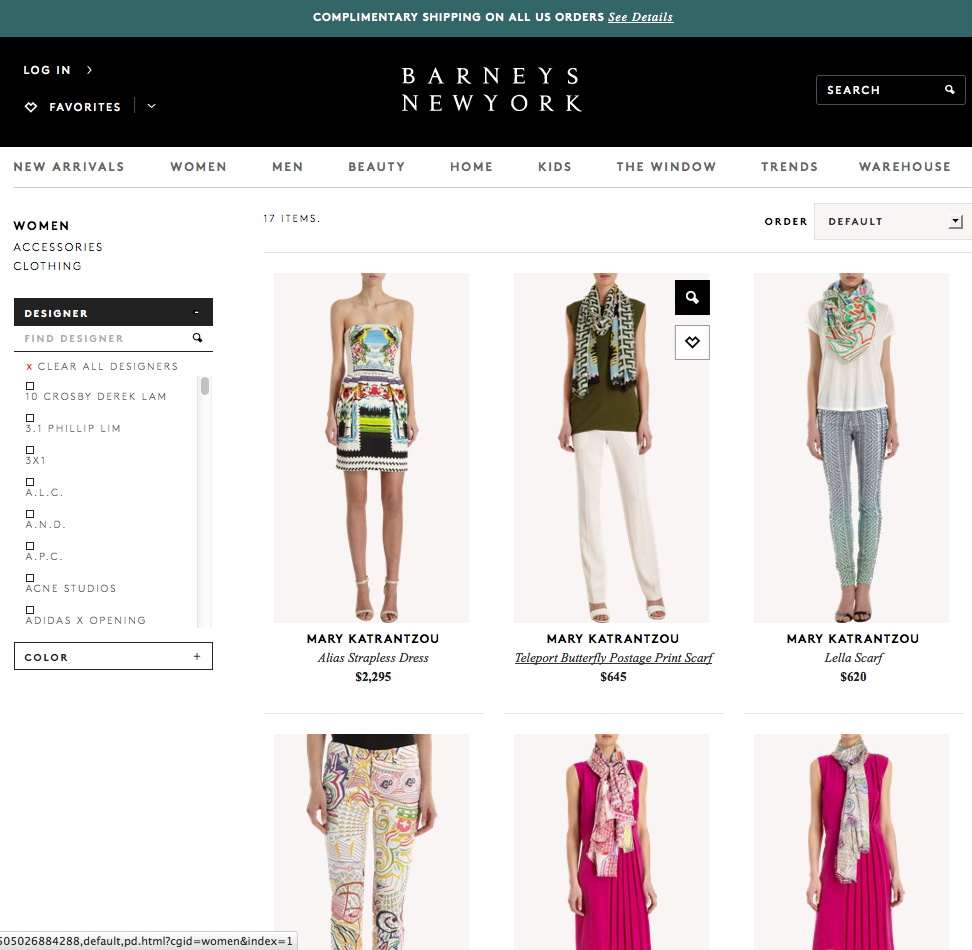Collapse the Designer filter panel
The height and width of the screenshot is (950, 972).
pyautogui.click(x=197, y=312)
